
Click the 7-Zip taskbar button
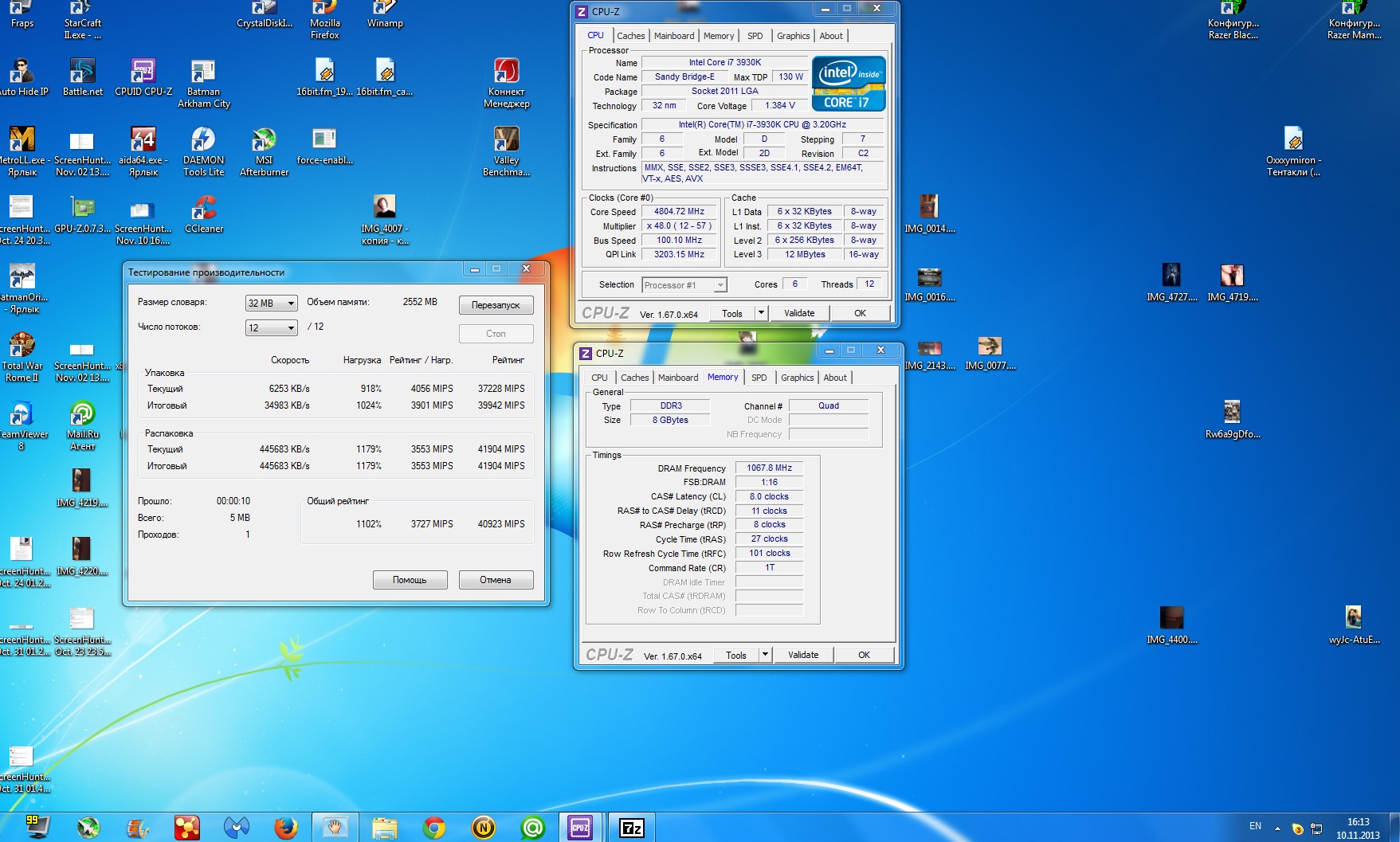(632, 828)
